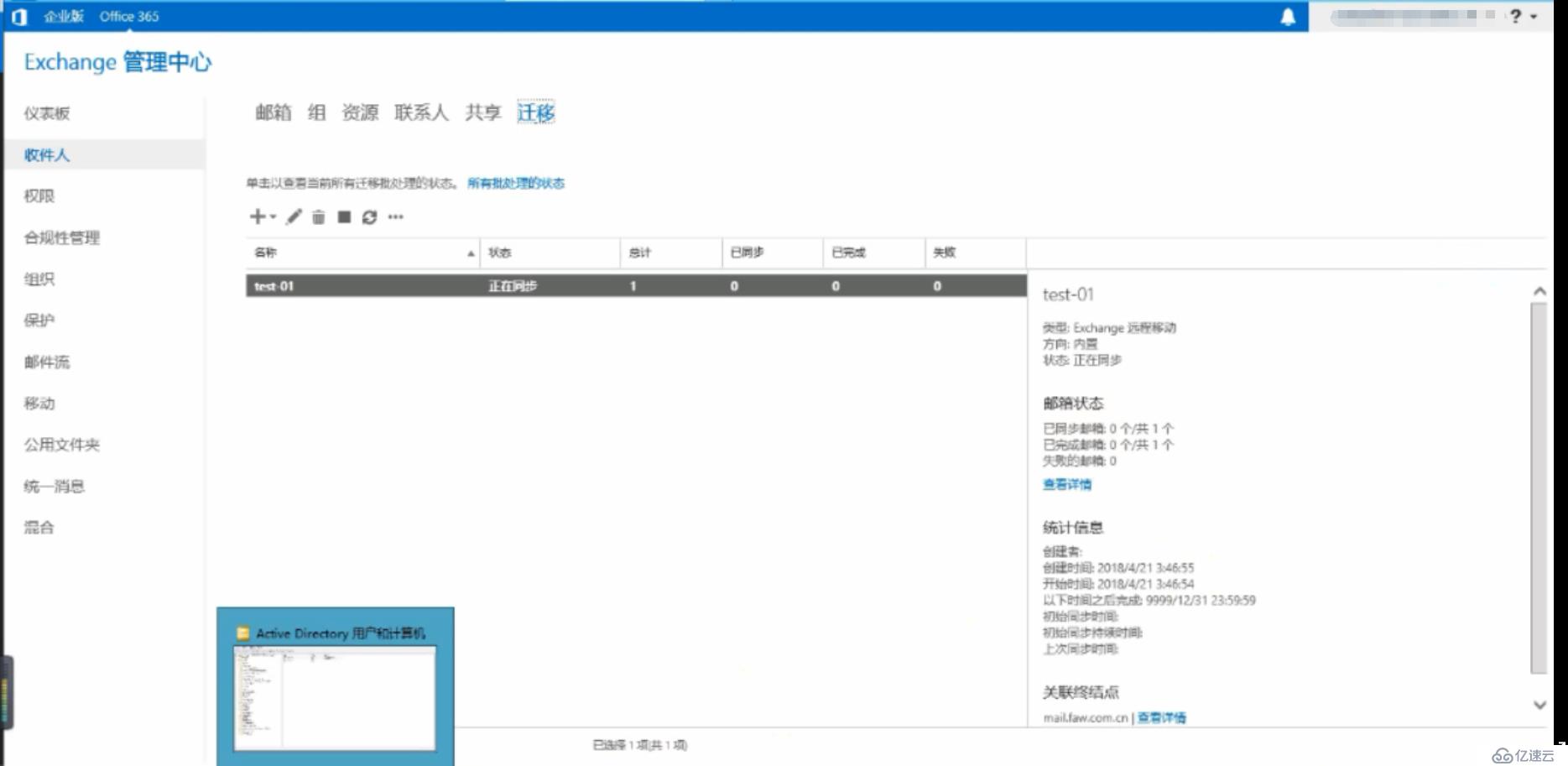The width and height of the screenshot is (1568, 766).
Task: Select the test-01 migration batch row
Action: [636, 286]
